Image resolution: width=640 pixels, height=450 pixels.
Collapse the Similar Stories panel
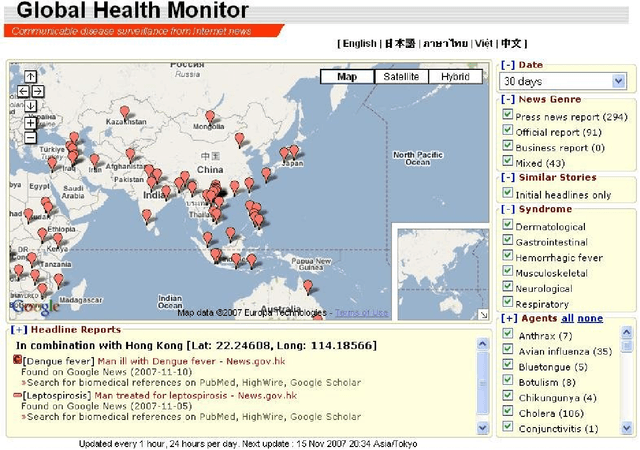click(508, 177)
